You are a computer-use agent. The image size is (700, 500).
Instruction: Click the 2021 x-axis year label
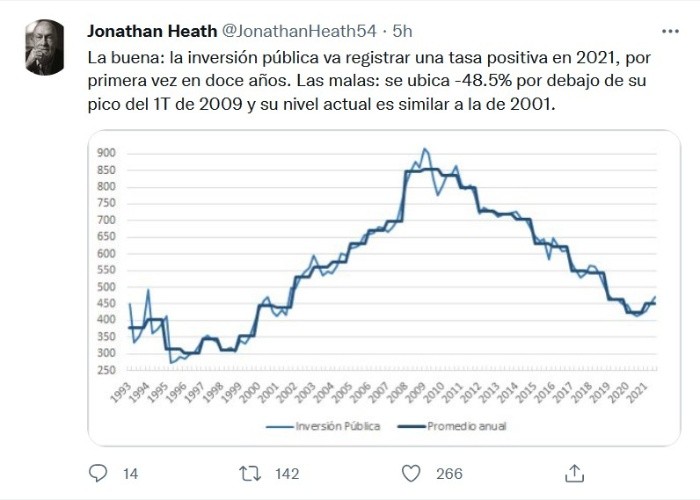coord(648,390)
